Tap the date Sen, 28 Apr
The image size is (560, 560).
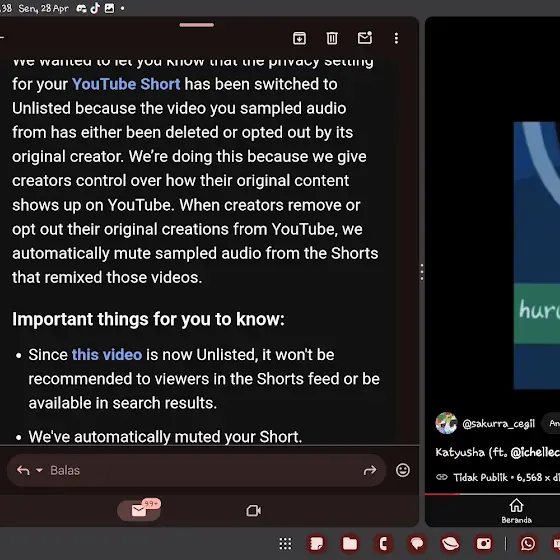(x=43, y=9)
